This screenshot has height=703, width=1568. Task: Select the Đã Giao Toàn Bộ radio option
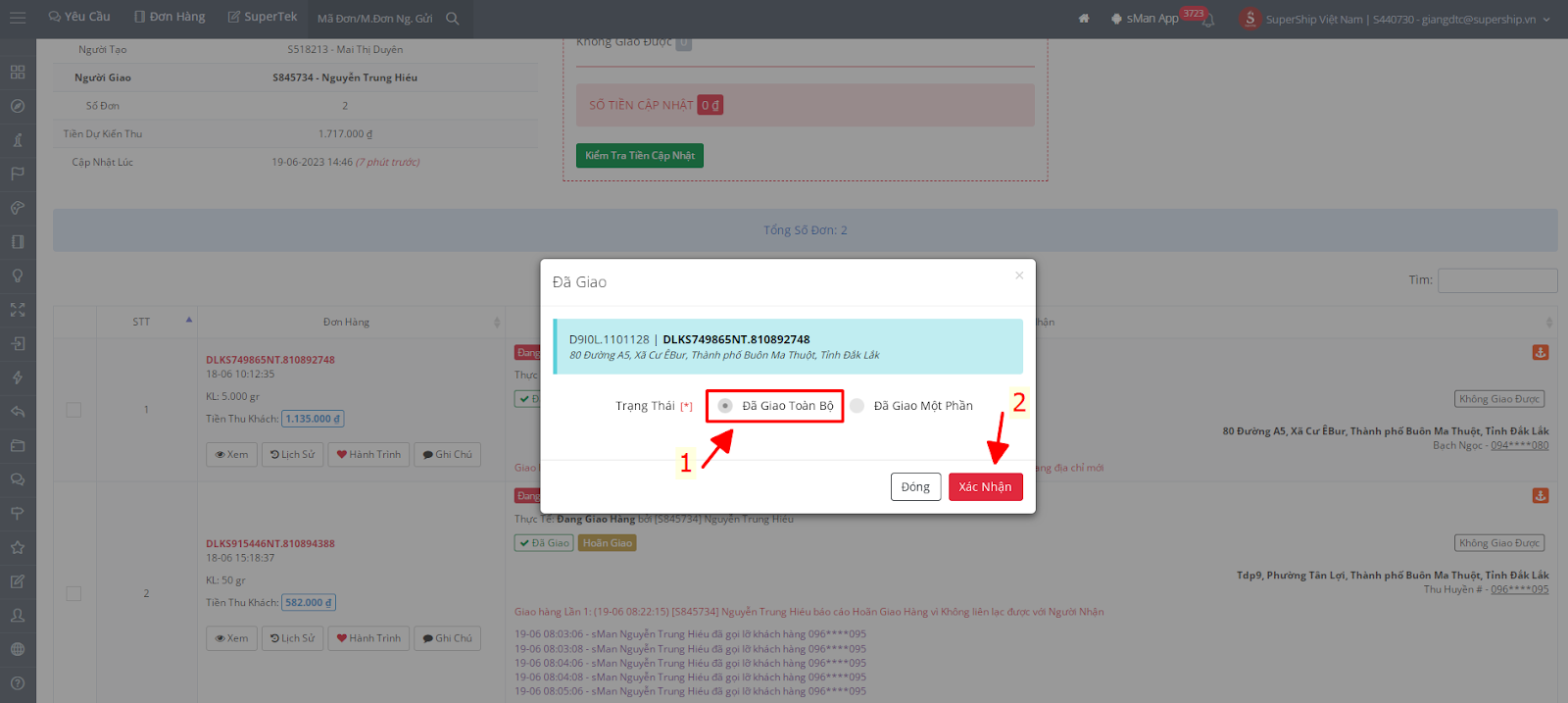pos(725,406)
